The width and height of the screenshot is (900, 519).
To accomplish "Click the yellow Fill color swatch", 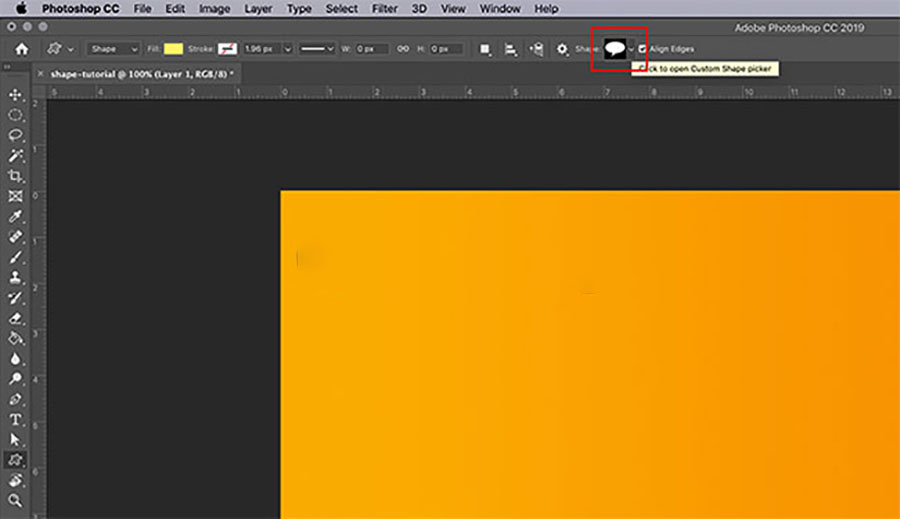I will pyautogui.click(x=173, y=49).
